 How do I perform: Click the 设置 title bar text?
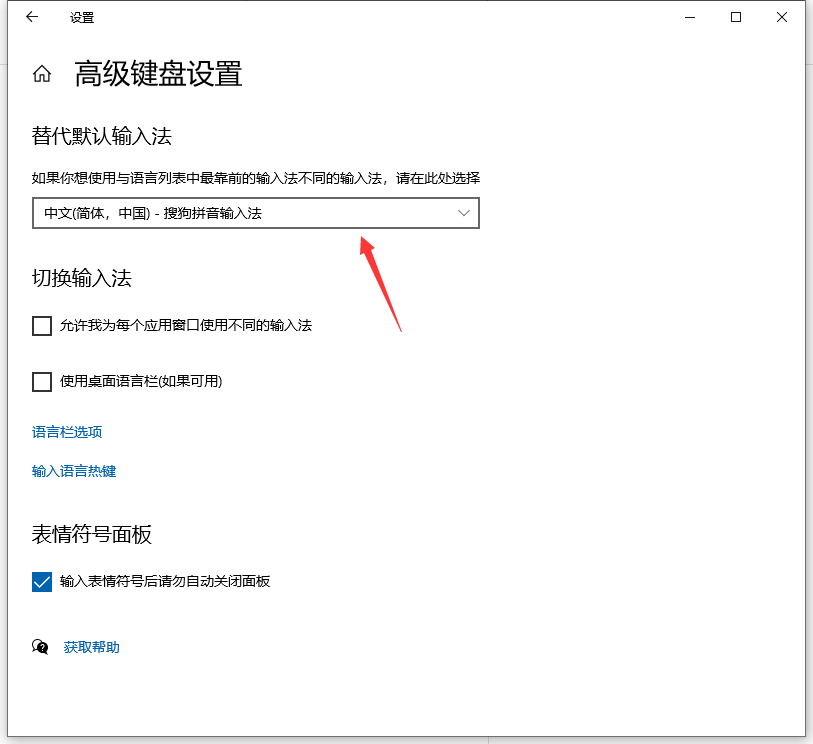tap(82, 18)
